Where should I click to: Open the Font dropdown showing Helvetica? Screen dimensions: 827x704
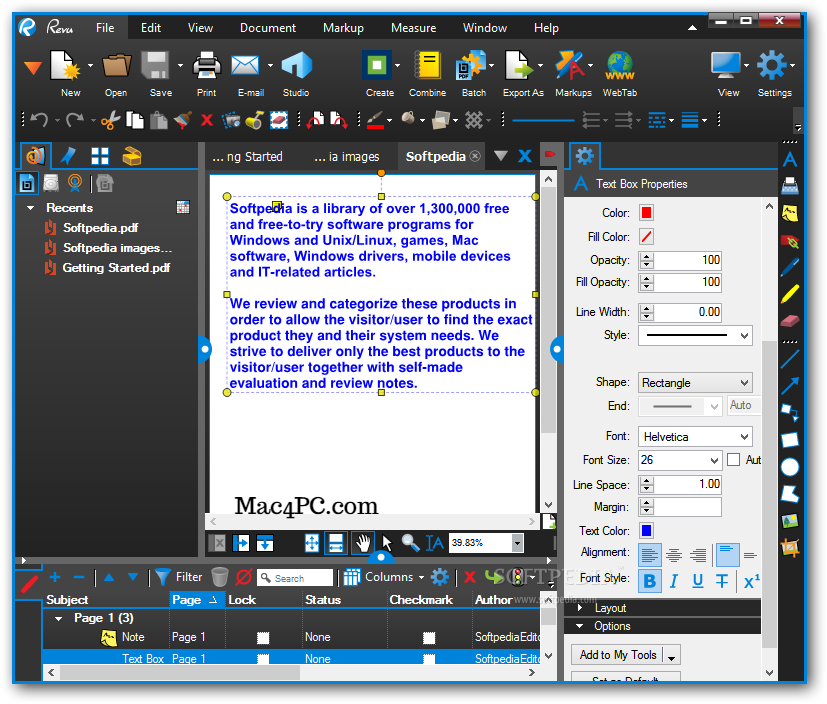(x=695, y=437)
